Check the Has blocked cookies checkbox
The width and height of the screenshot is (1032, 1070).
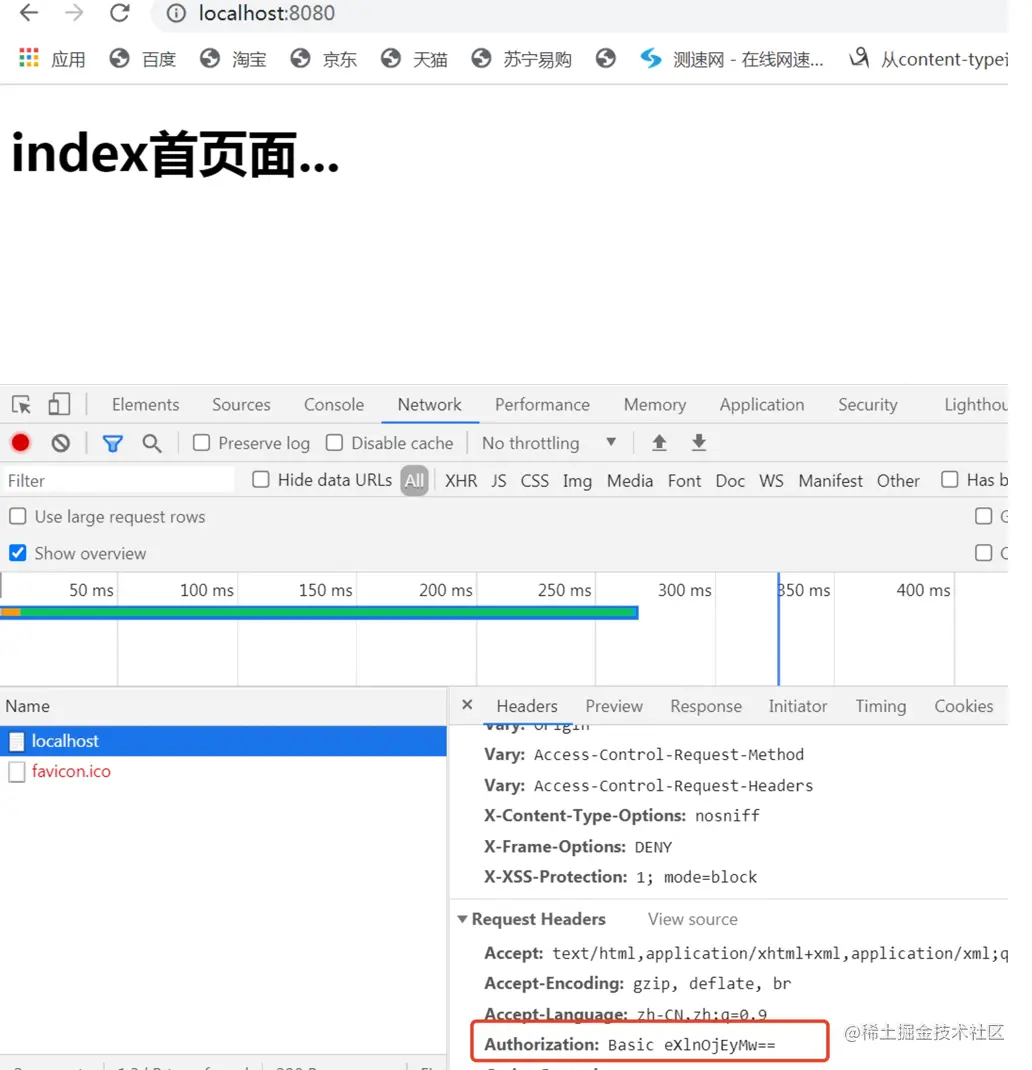949,480
